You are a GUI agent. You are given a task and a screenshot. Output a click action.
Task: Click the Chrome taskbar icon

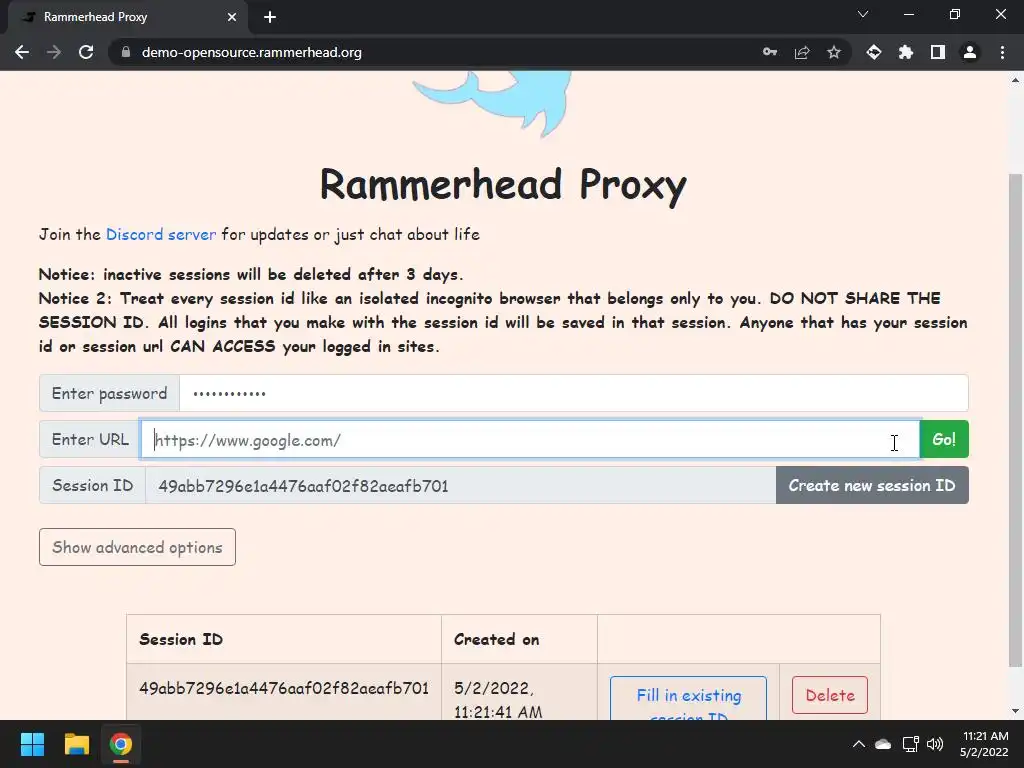(121, 744)
